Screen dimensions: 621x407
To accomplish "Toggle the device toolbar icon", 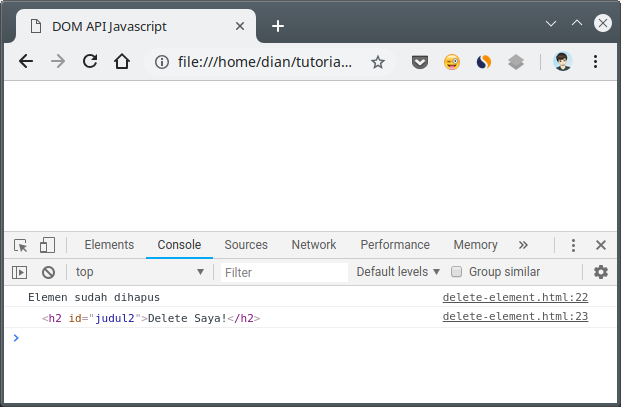I will pos(47,245).
